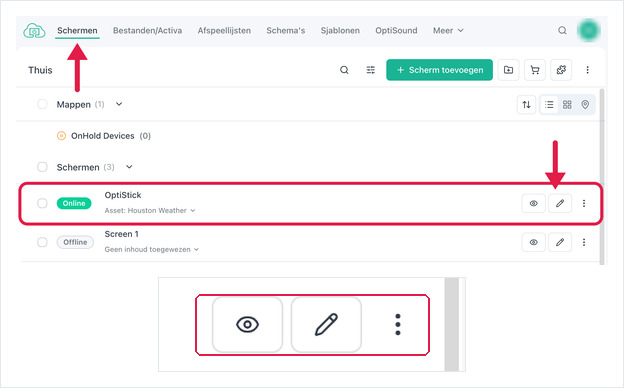This screenshot has width=624, height=388.
Task: Open the toolbar three-dot menu
Action: pos(587,70)
